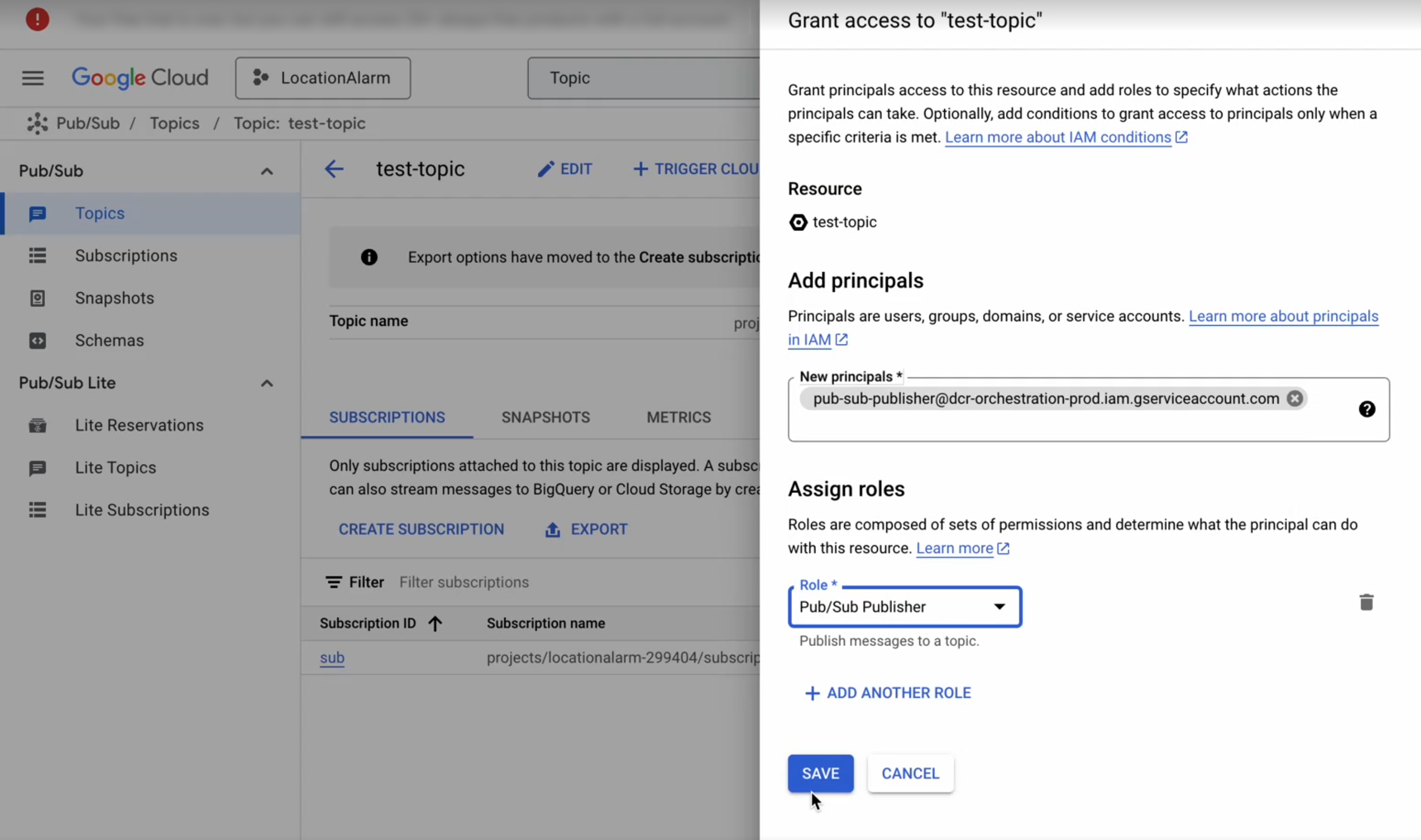Remove the pub-sub-publisher principal chip
Viewport: 1421px width, 840px height.
pos(1294,399)
